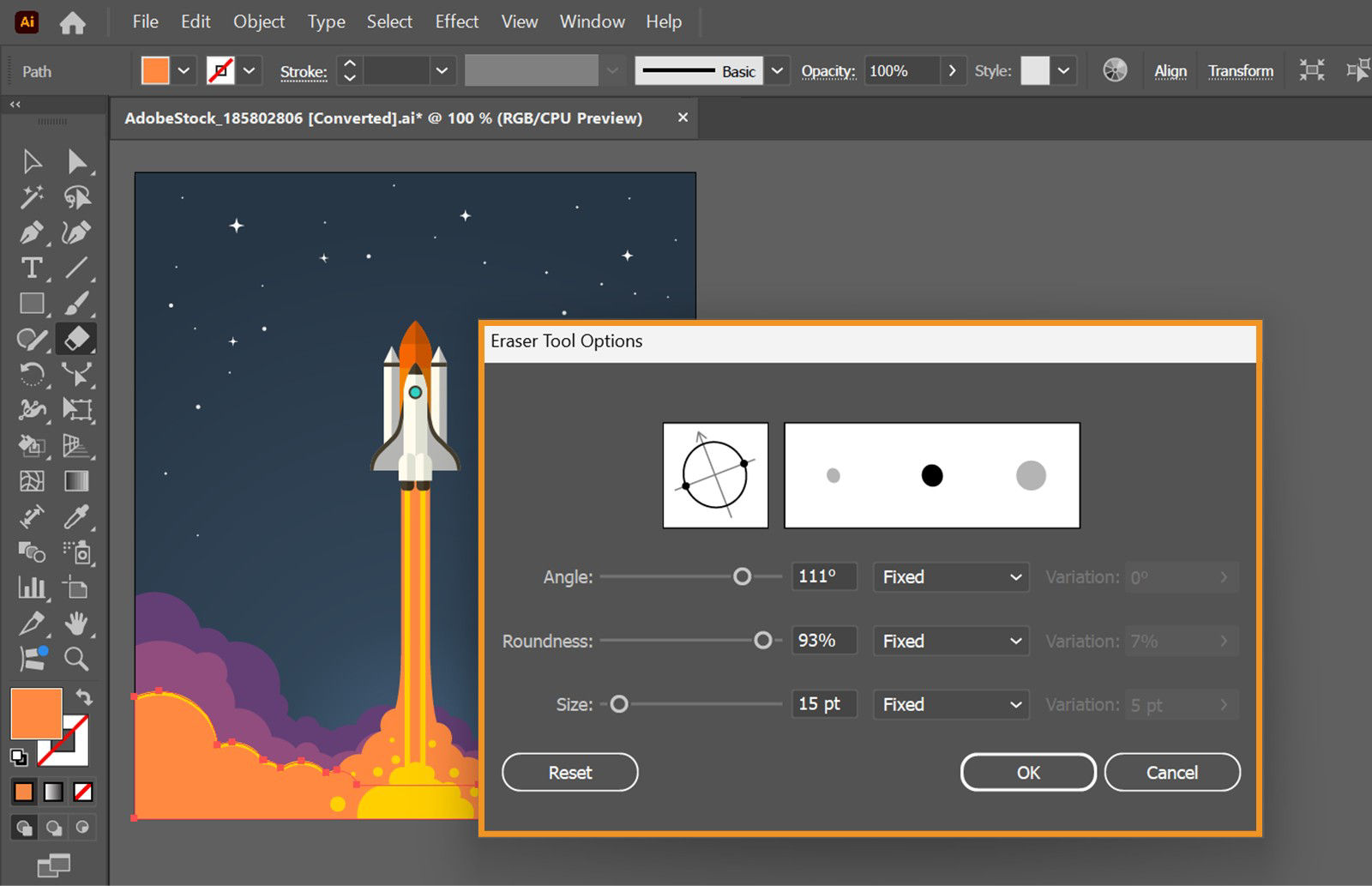
Task: Open the stroke weight dropdown
Action: click(x=441, y=70)
